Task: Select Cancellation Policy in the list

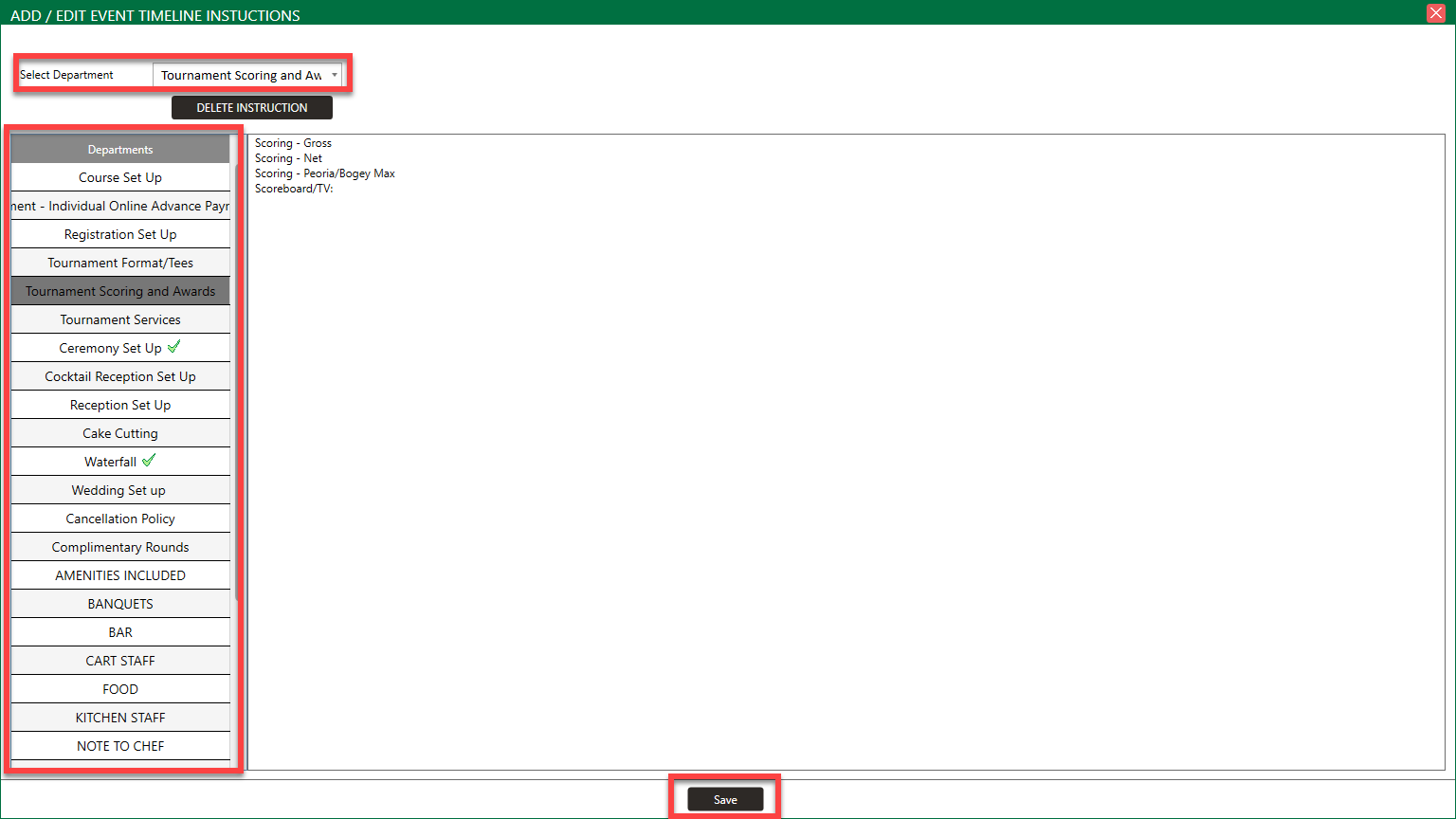Action: point(120,519)
